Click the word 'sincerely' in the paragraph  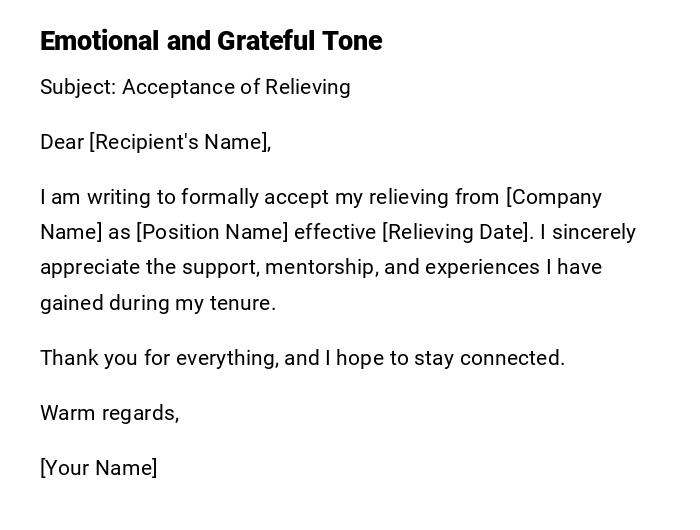(x=594, y=232)
